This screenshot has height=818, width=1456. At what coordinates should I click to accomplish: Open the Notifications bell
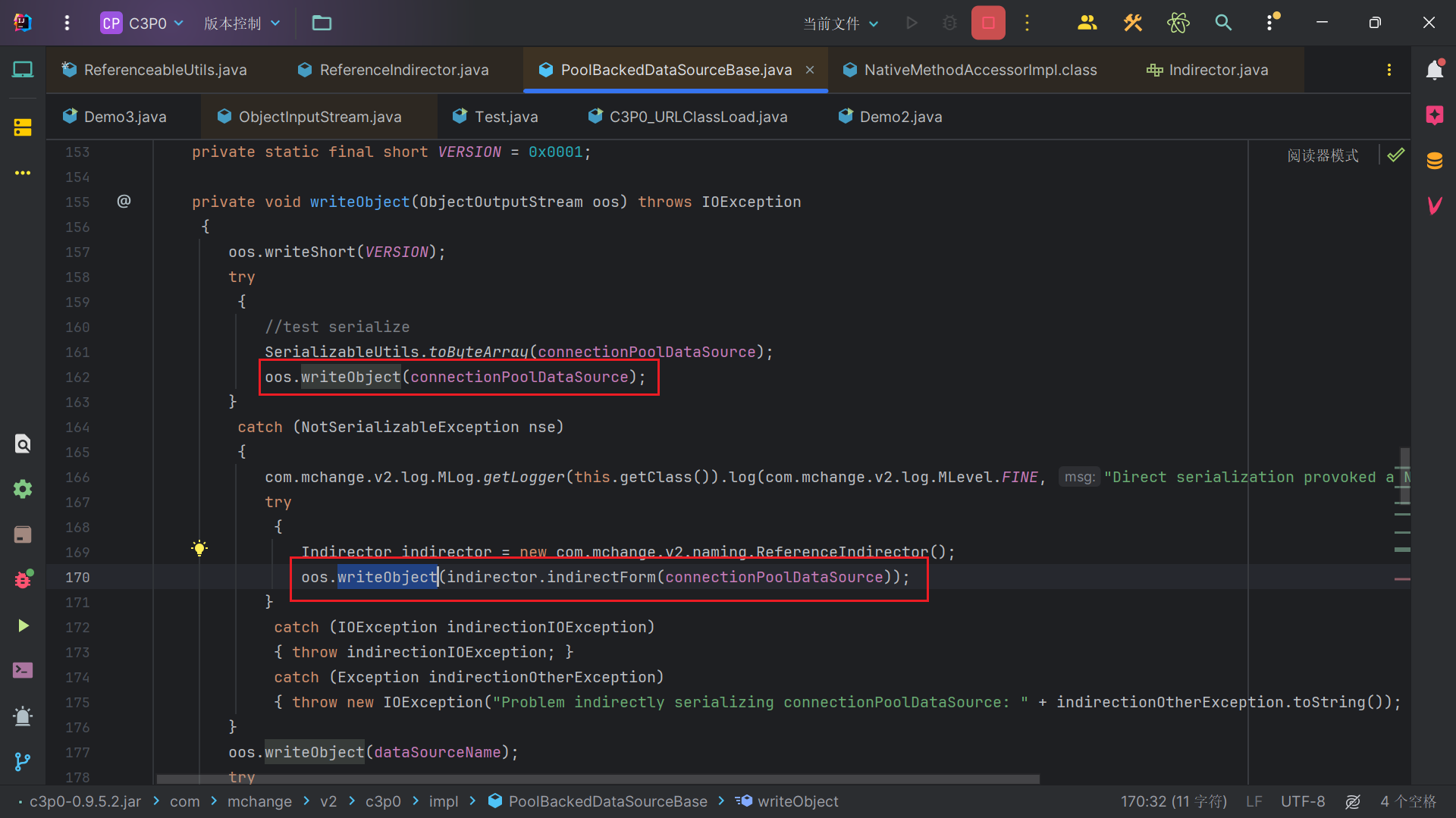pyautogui.click(x=1434, y=70)
